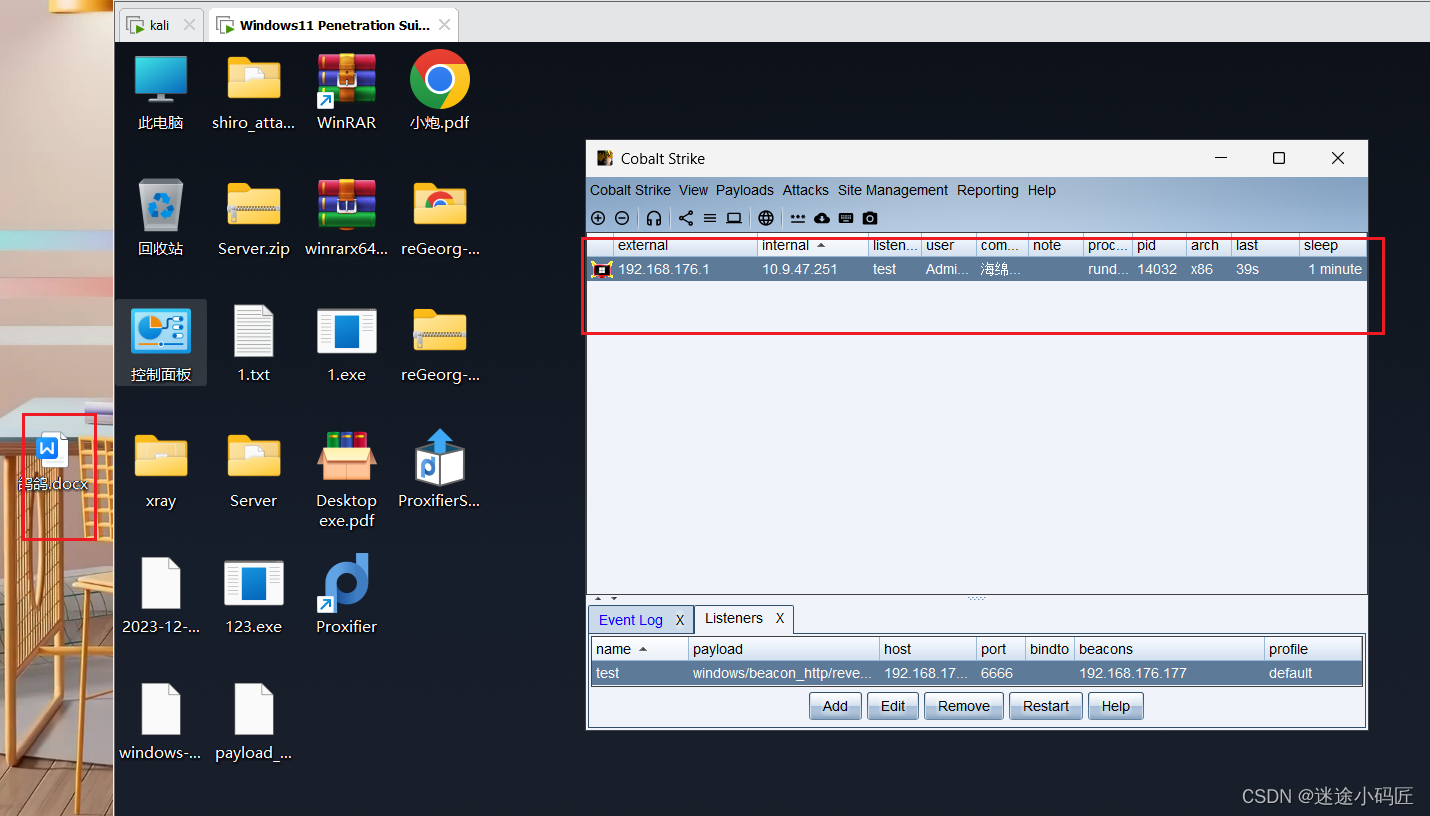Click the Restart listener button
The image size is (1430, 816).
click(x=1046, y=706)
